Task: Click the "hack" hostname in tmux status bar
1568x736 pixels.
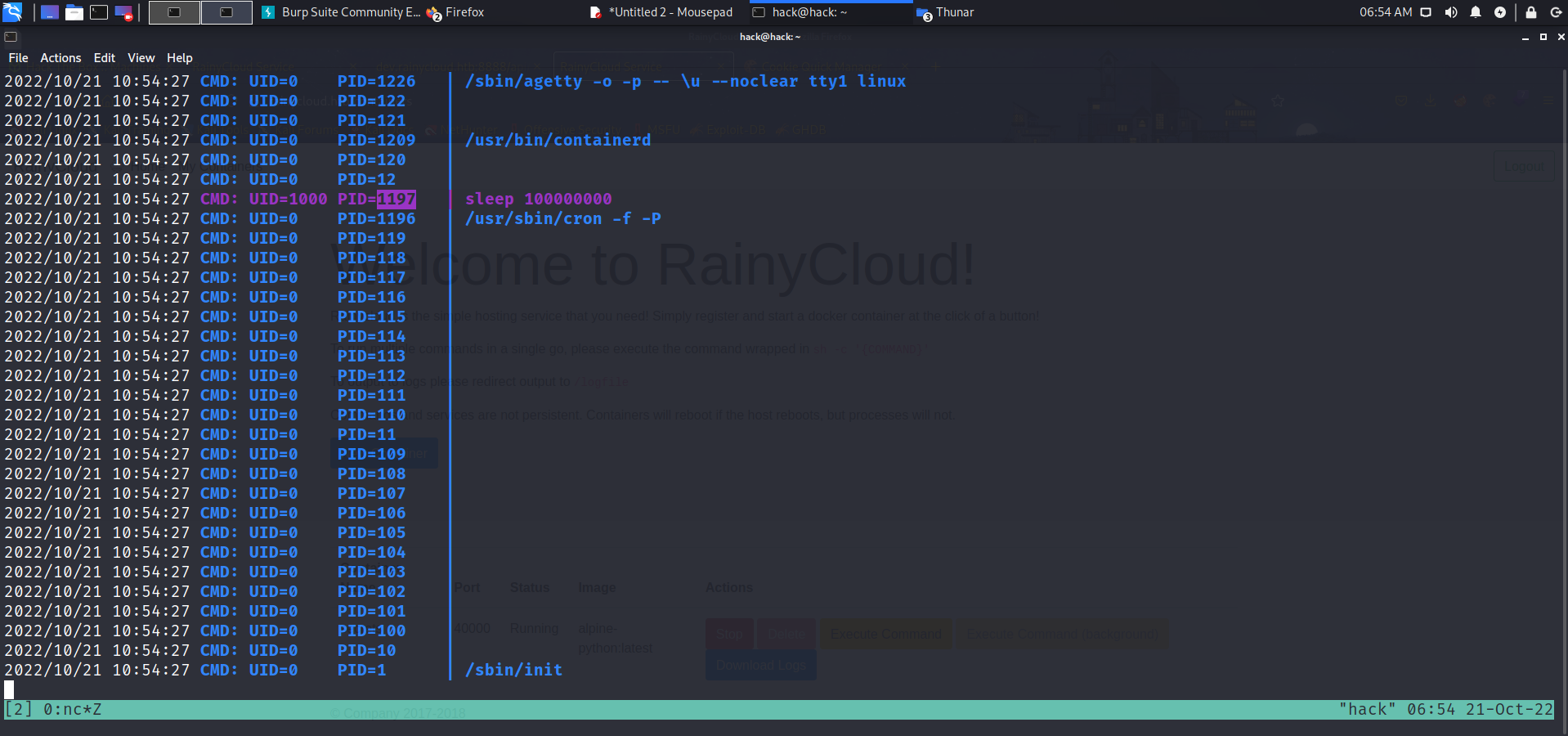Action: pos(1368,709)
